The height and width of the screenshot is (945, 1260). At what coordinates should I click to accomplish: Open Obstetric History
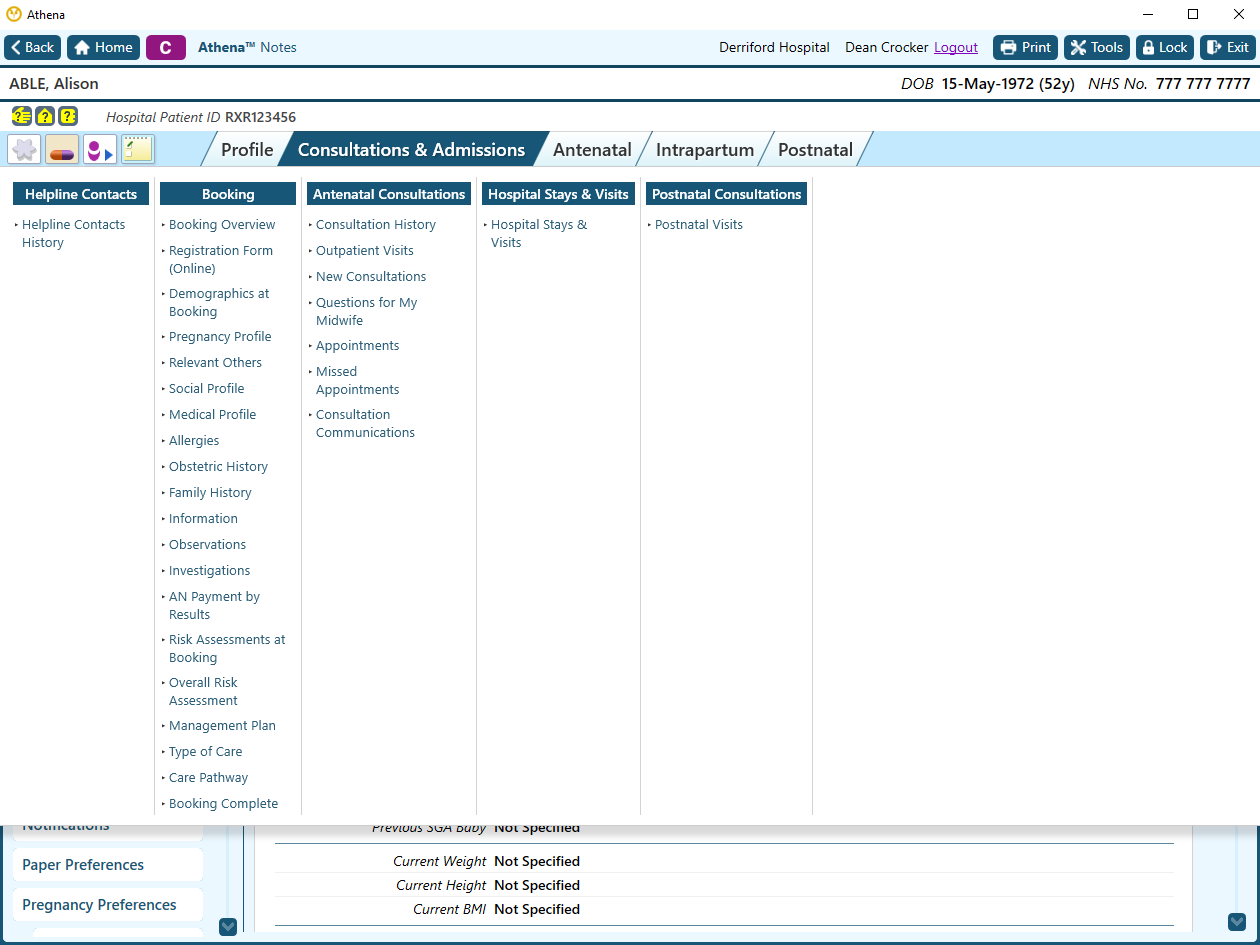click(x=218, y=467)
